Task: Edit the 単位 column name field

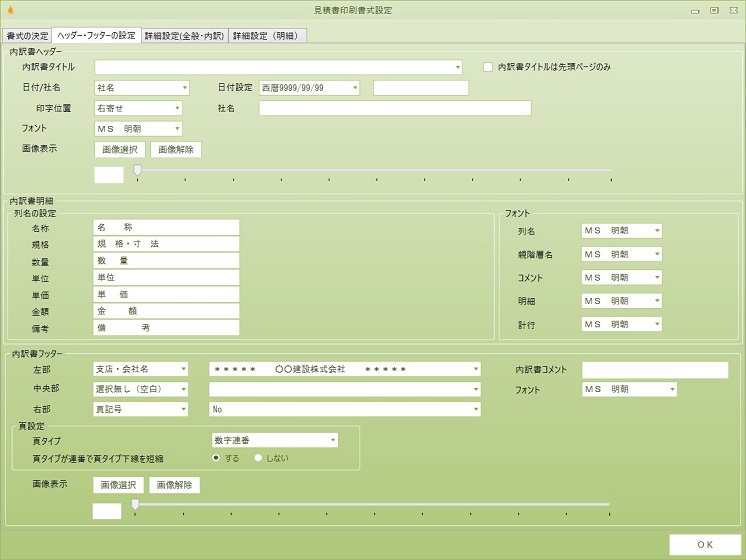Action: pyautogui.click(x=166, y=277)
